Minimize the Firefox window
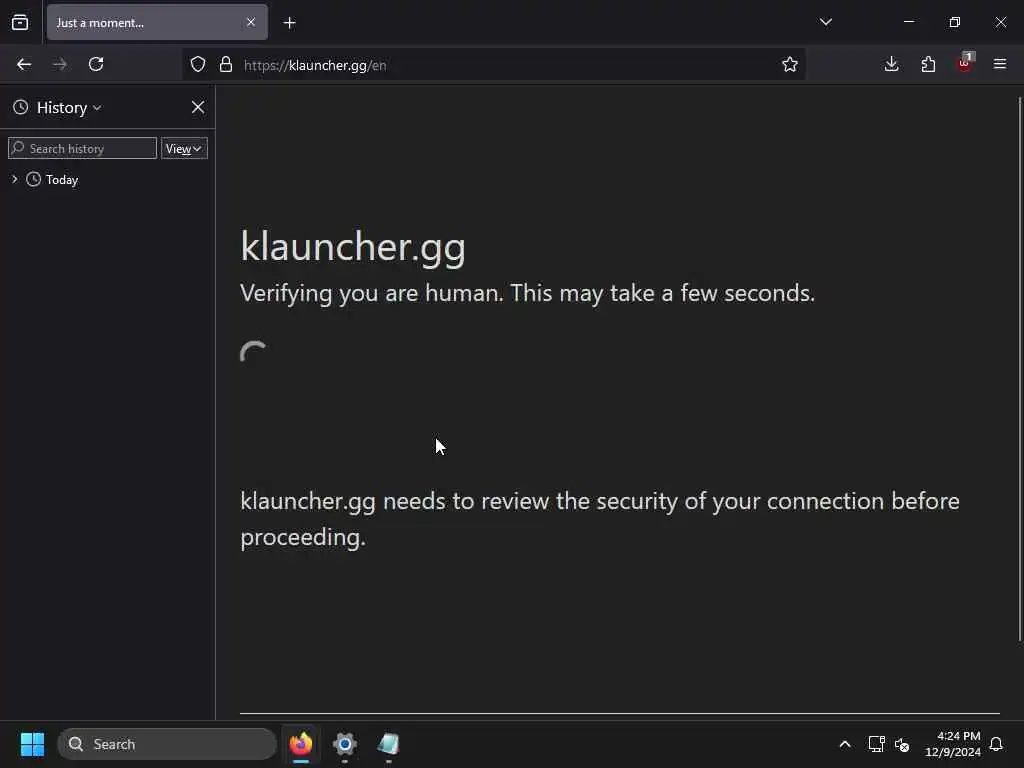 tap(908, 22)
